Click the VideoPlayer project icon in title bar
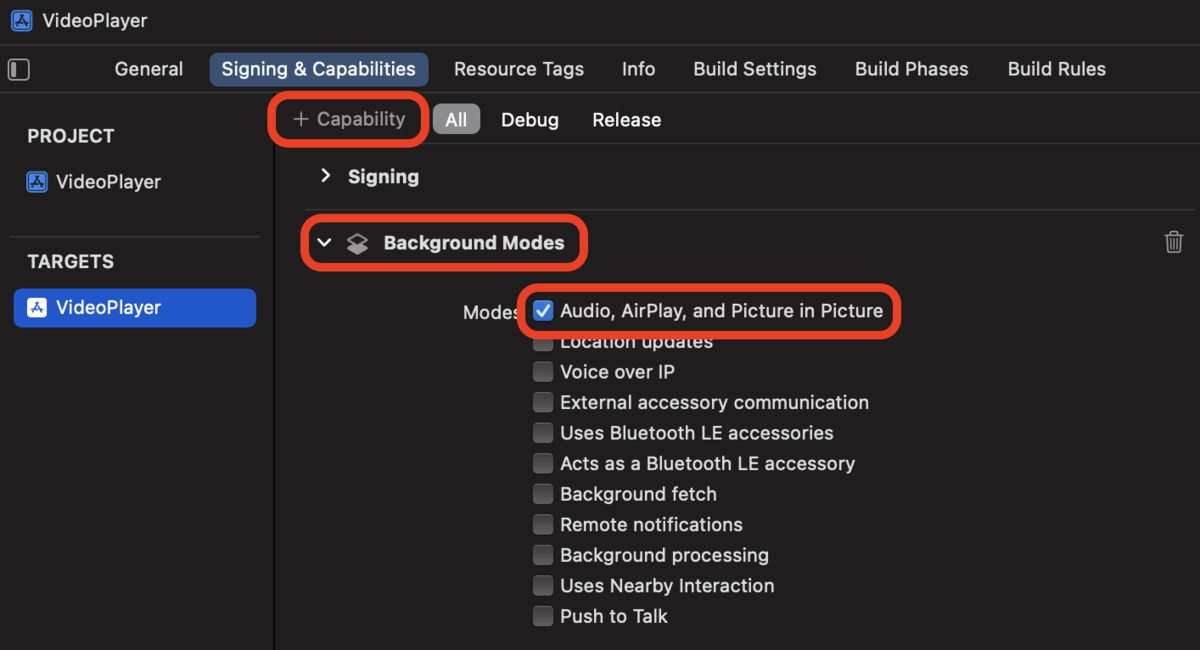1200x650 pixels. tap(21, 20)
